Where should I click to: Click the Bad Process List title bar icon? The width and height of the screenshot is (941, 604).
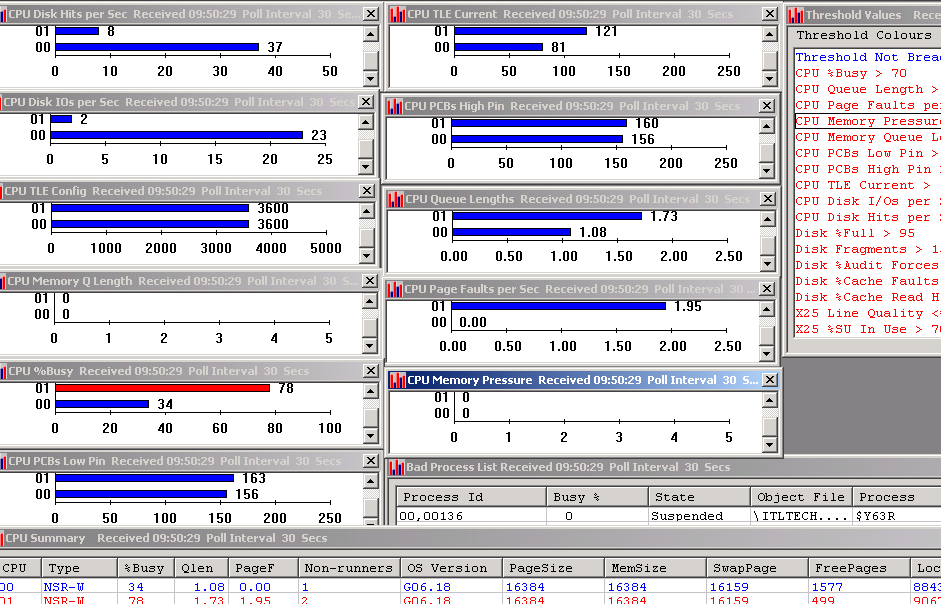click(x=398, y=467)
